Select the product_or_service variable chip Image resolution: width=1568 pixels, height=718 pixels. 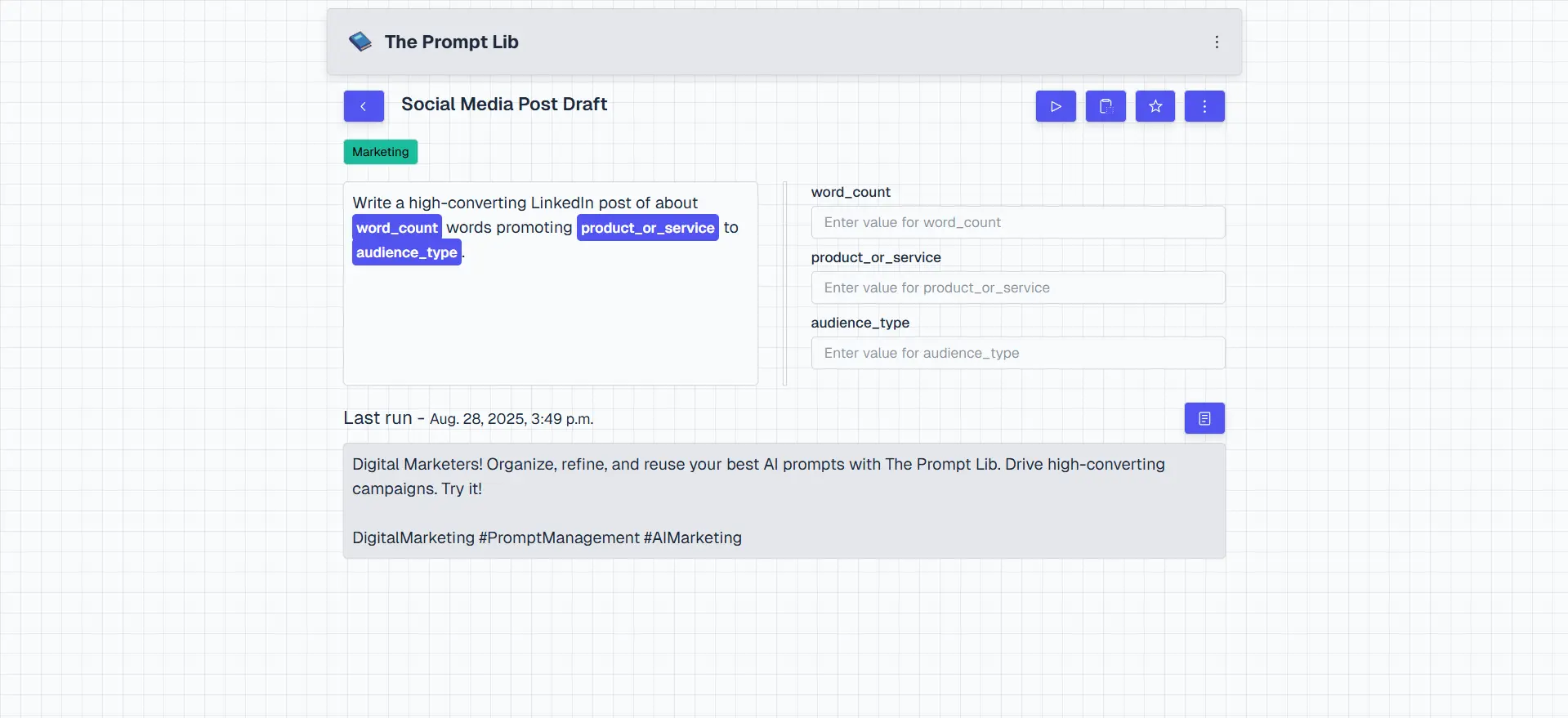click(648, 228)
